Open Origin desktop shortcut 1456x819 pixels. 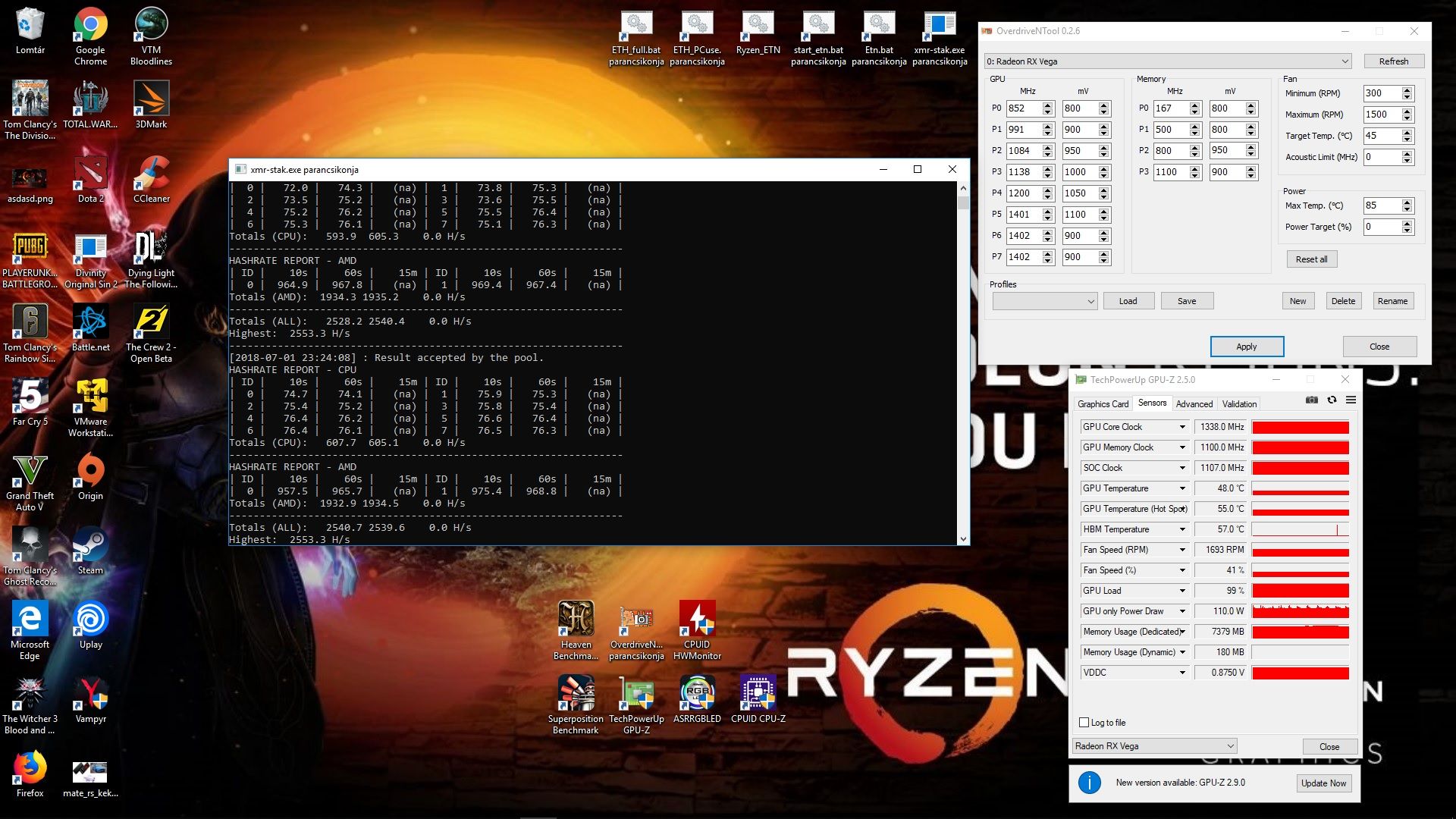point(90,476)
